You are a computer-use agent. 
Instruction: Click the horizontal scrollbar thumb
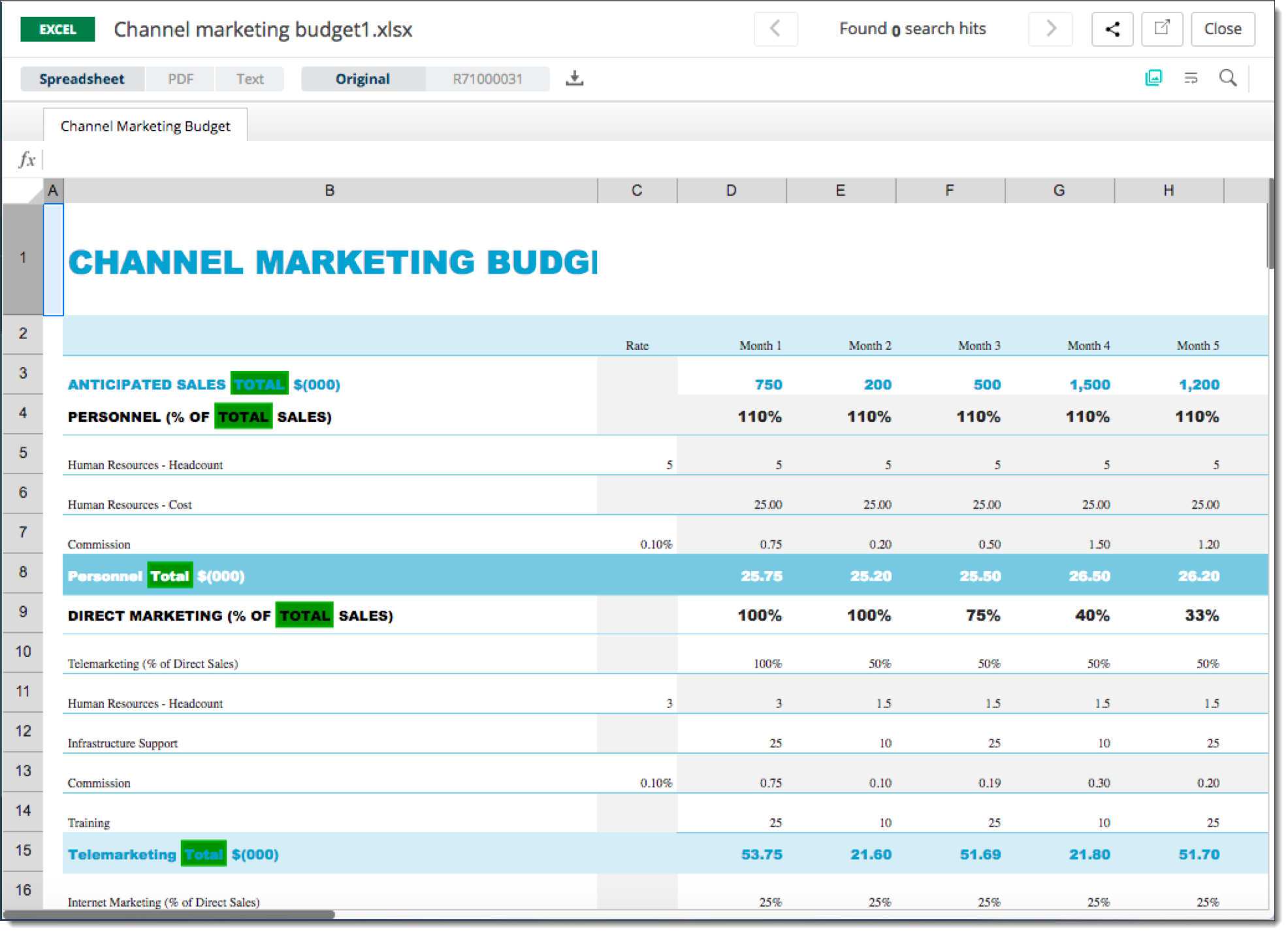[x=169, y=914]
